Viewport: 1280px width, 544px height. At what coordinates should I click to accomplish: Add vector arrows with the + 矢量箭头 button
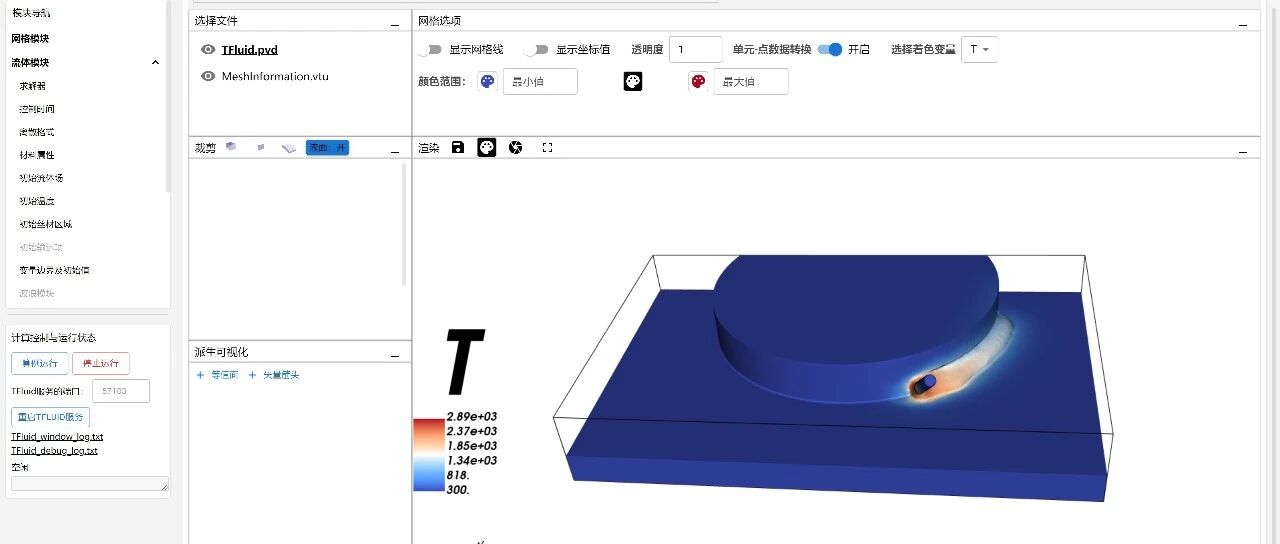point(273,375)
